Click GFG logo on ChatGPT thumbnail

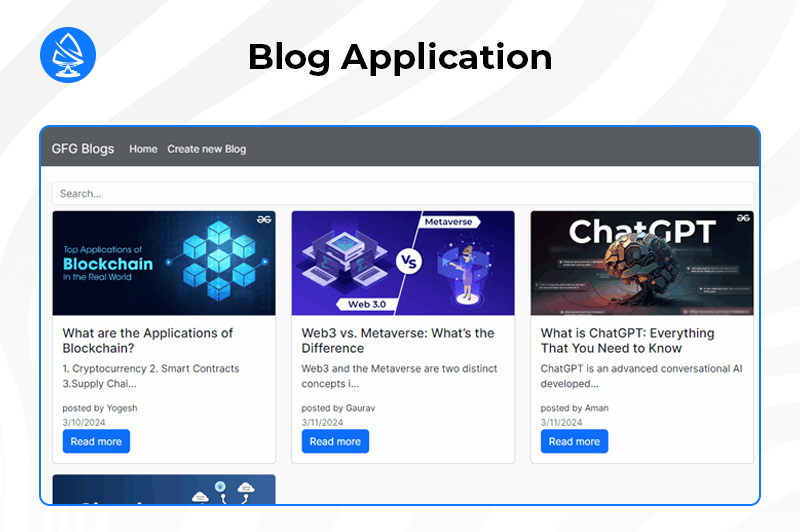pyautogui.click(x=743, y=218)
